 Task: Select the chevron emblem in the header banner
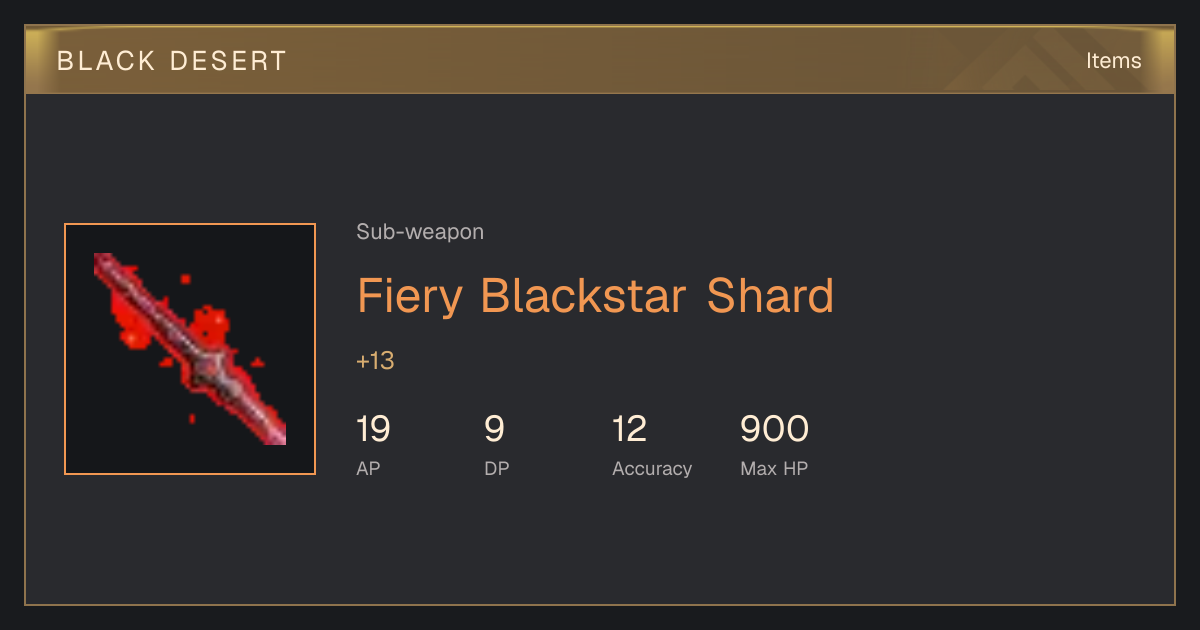tap(1030, 60)
